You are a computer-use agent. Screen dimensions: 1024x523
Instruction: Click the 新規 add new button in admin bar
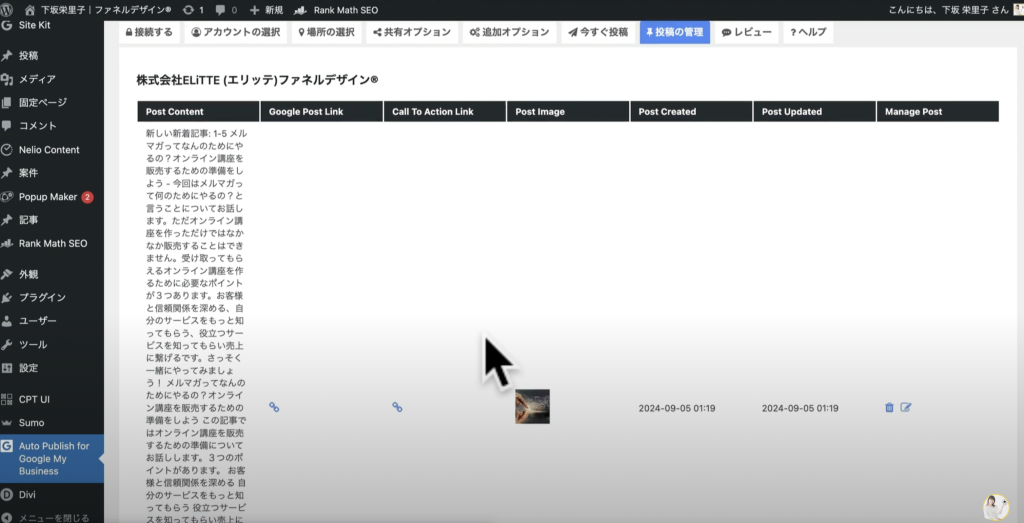click(x=266, y=9)
